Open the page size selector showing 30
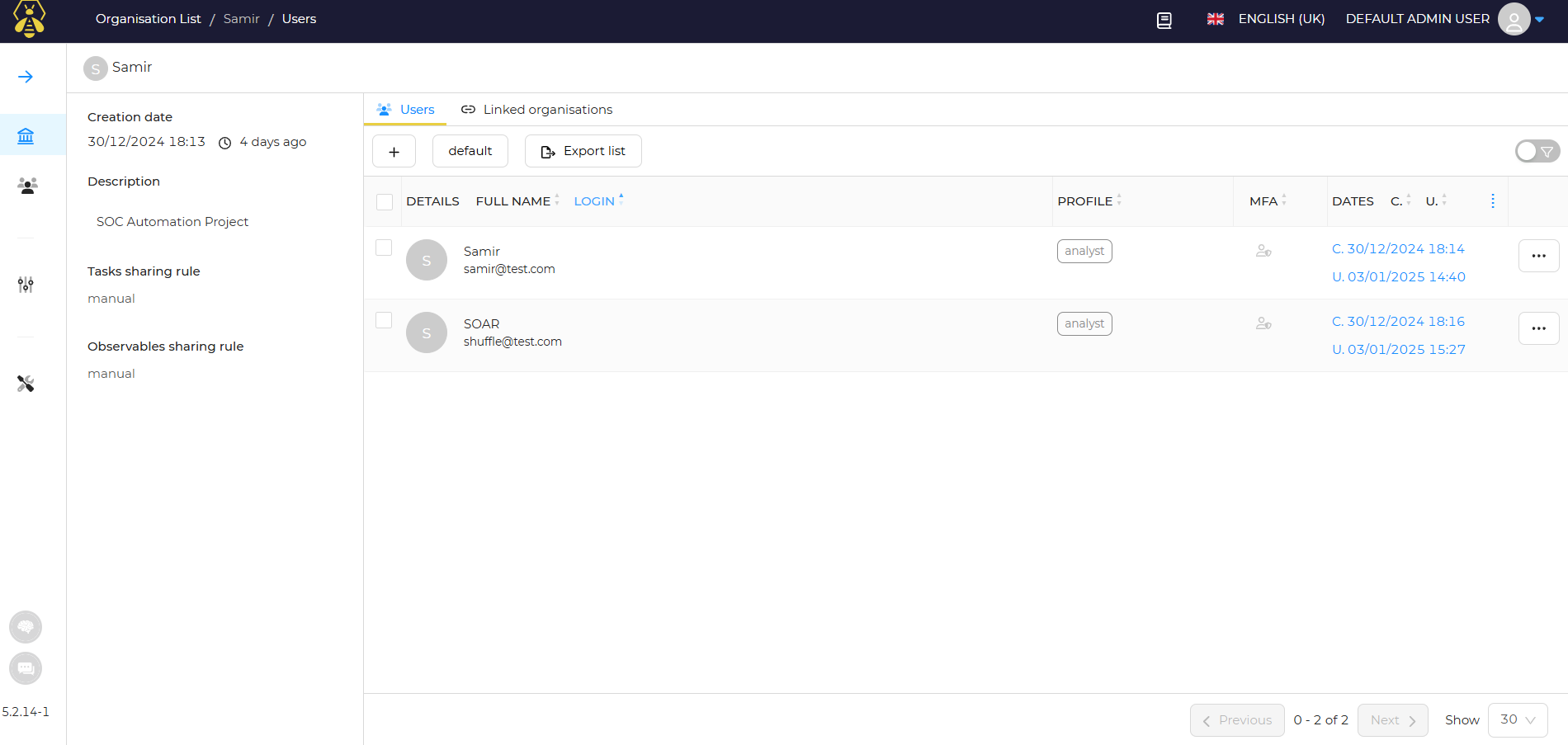The height and width of the screenshot is (745, 1568). [1517, 719]
